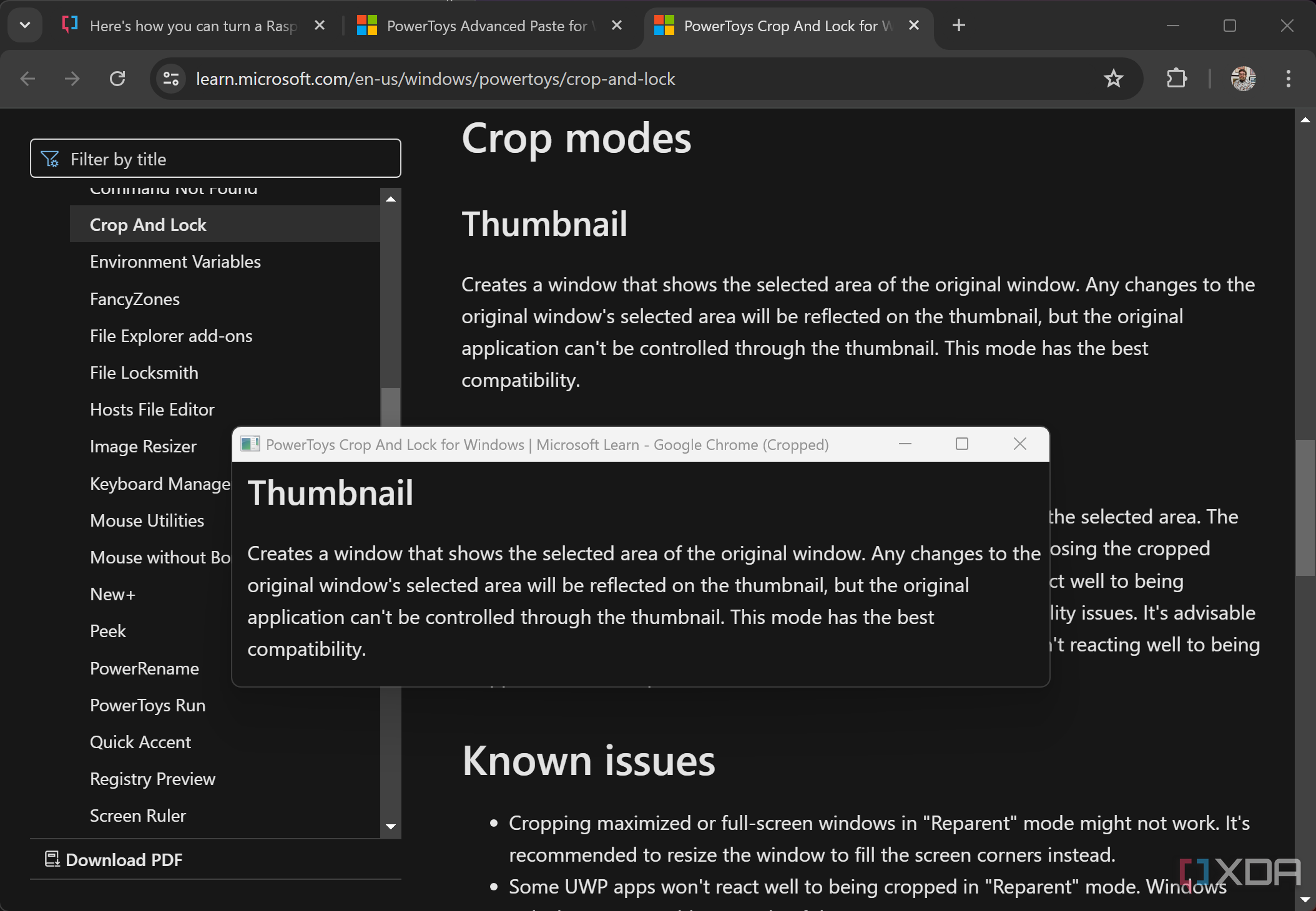Viewport: 1316px width, 911px height.
Task: Click the main page scrollbar thumb
Action: point(1305,507)
